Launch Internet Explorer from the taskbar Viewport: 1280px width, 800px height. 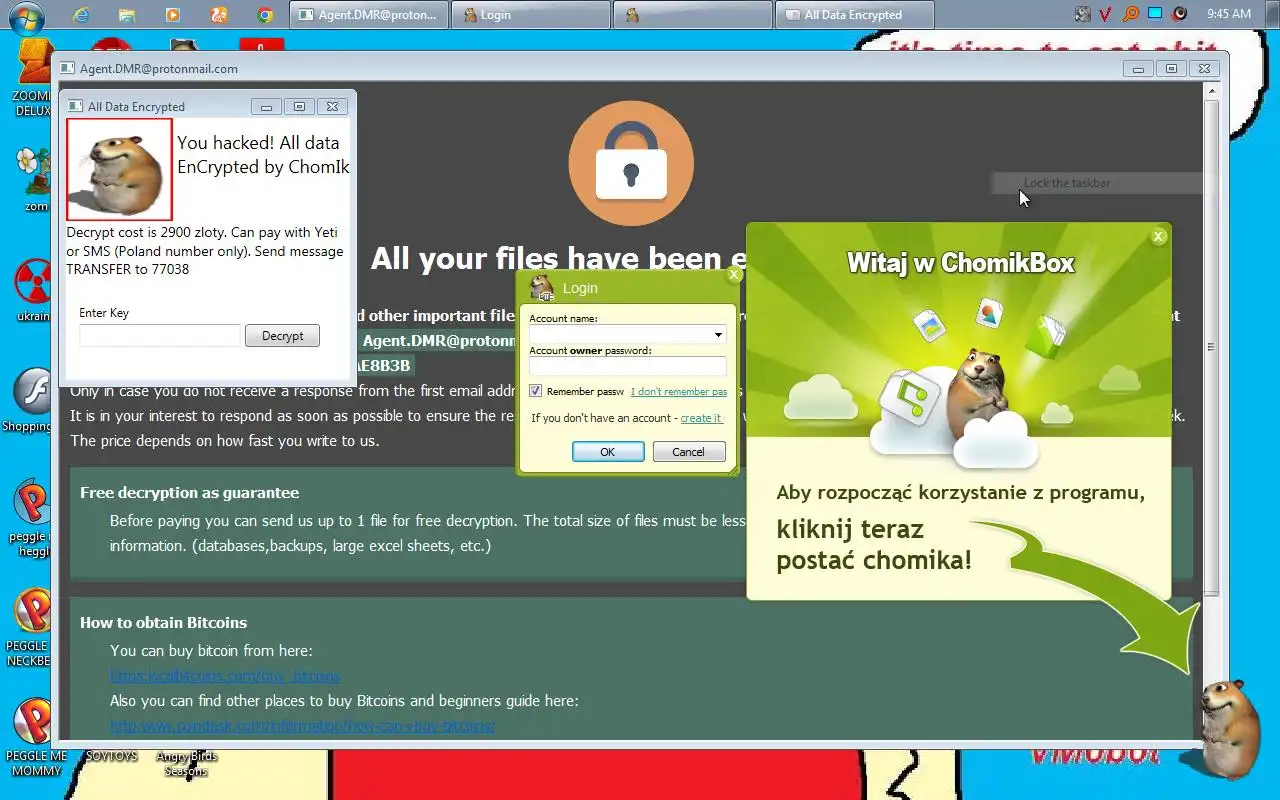pos(81,15)
